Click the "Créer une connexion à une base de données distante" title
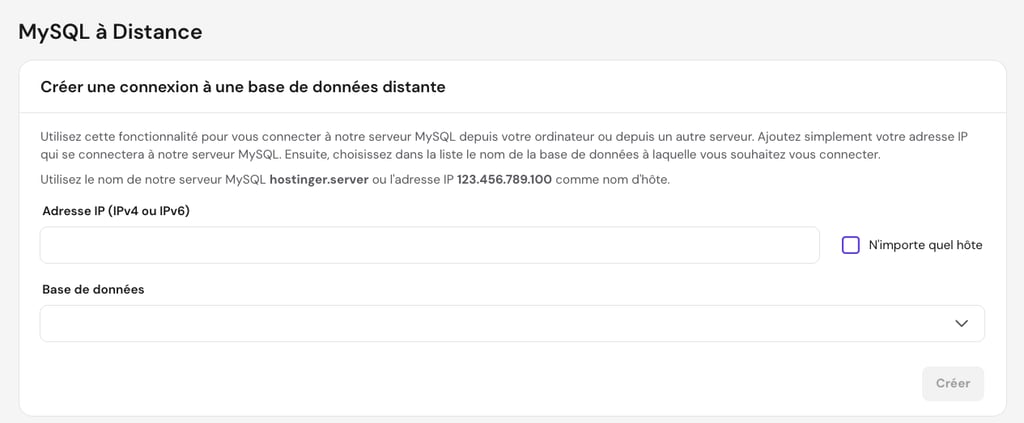The width and height of the screenshot is (1024, 423). point(243,87)
